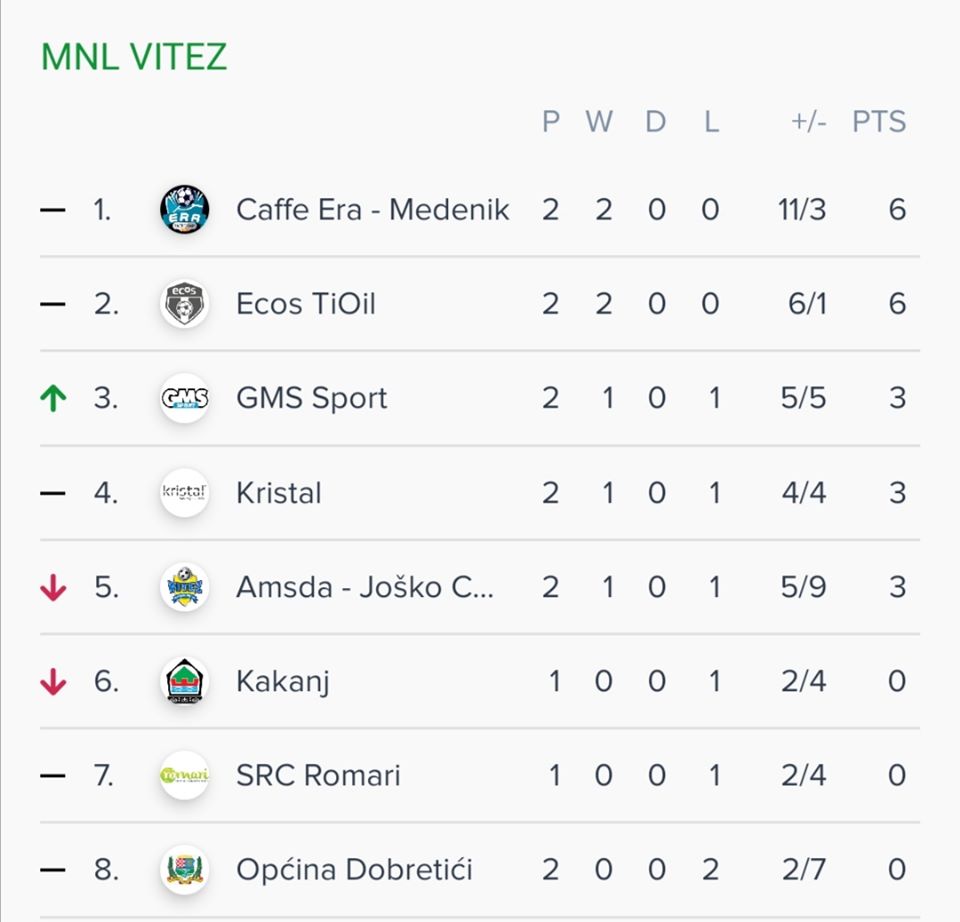Open the MNL VITEZ league title
The width and height of the screenshot is (960, 922).
click(x=133, y=57)
